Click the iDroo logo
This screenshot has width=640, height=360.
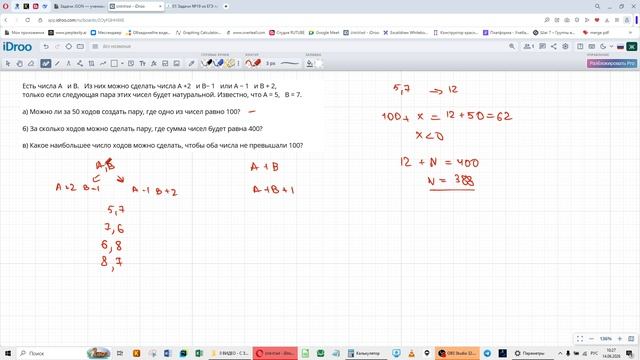tap(17, 47)
